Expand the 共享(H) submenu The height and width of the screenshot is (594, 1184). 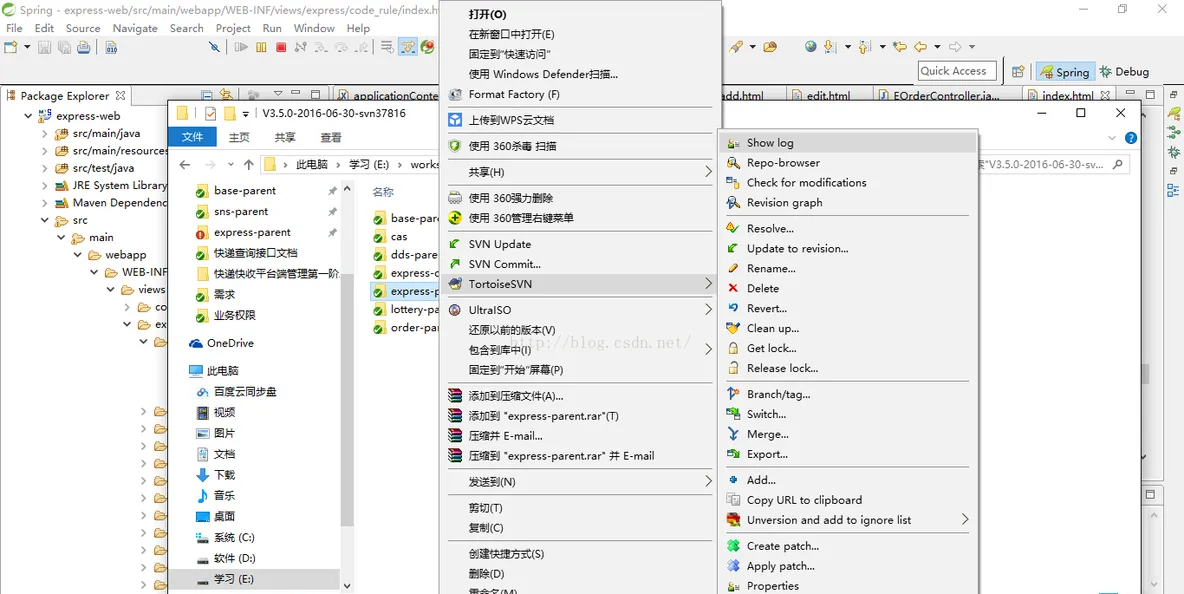pos(580,172)
